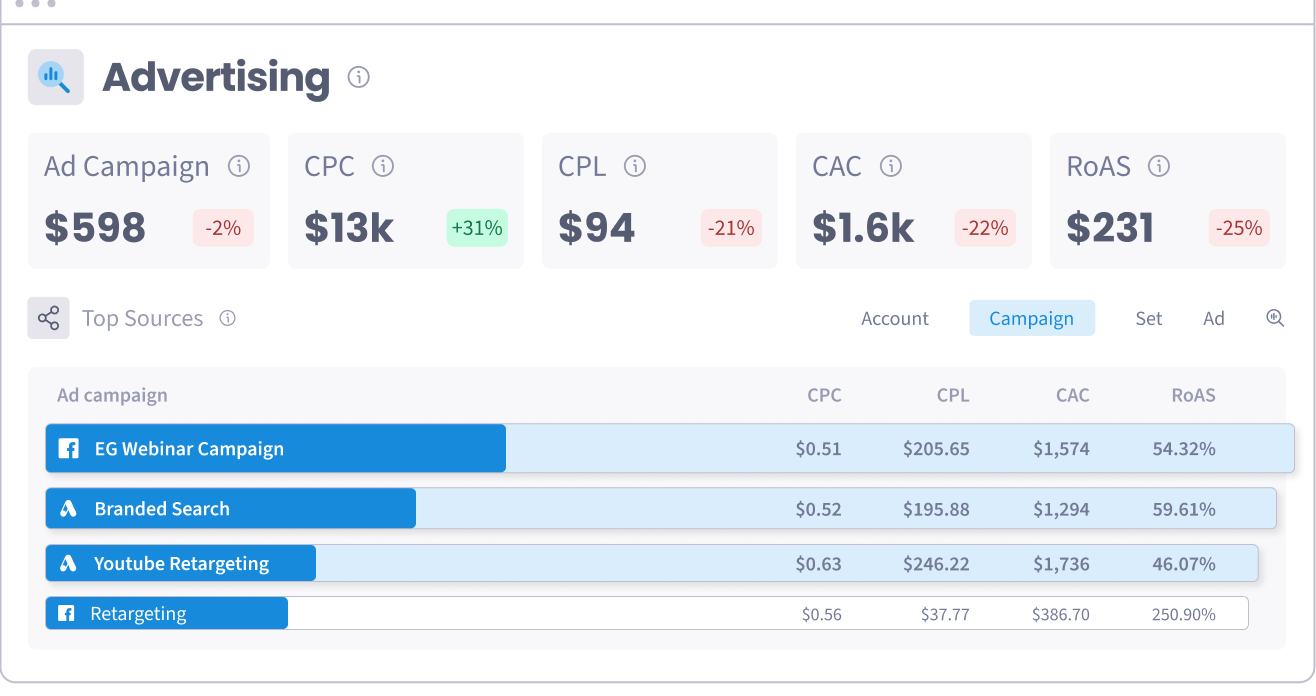Click info icon beside CPC card label

coord(383,166)
